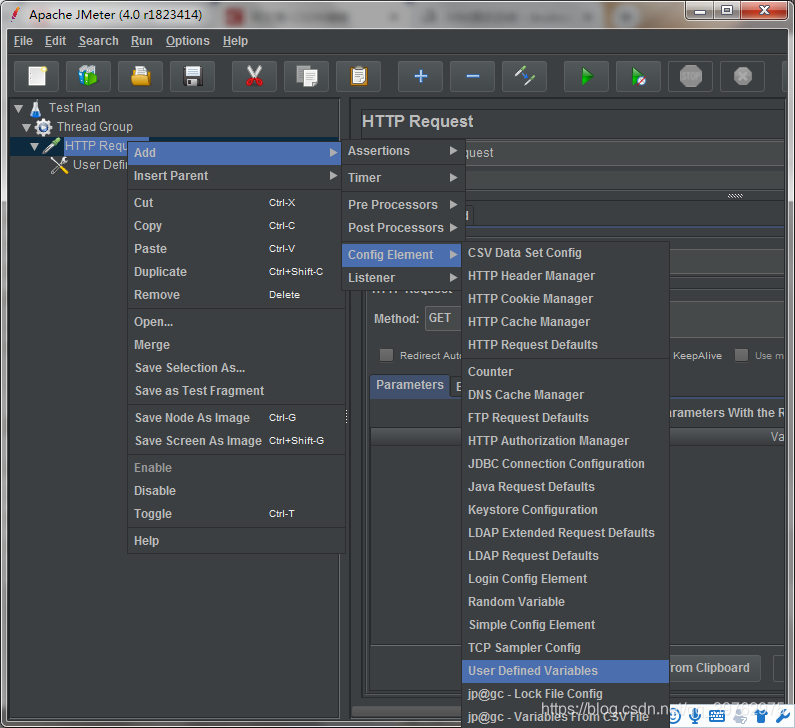
Task: Expand the Insert Parent submenu
Action: point(234,176)
